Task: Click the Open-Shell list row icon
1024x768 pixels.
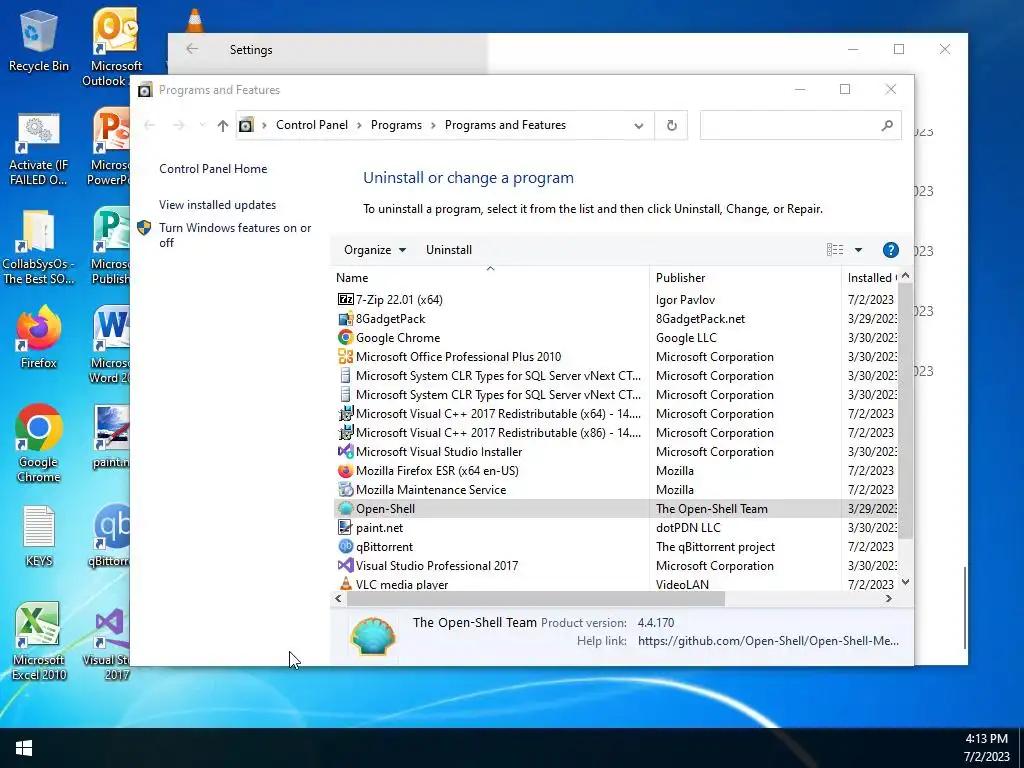Action: point(345,508)
